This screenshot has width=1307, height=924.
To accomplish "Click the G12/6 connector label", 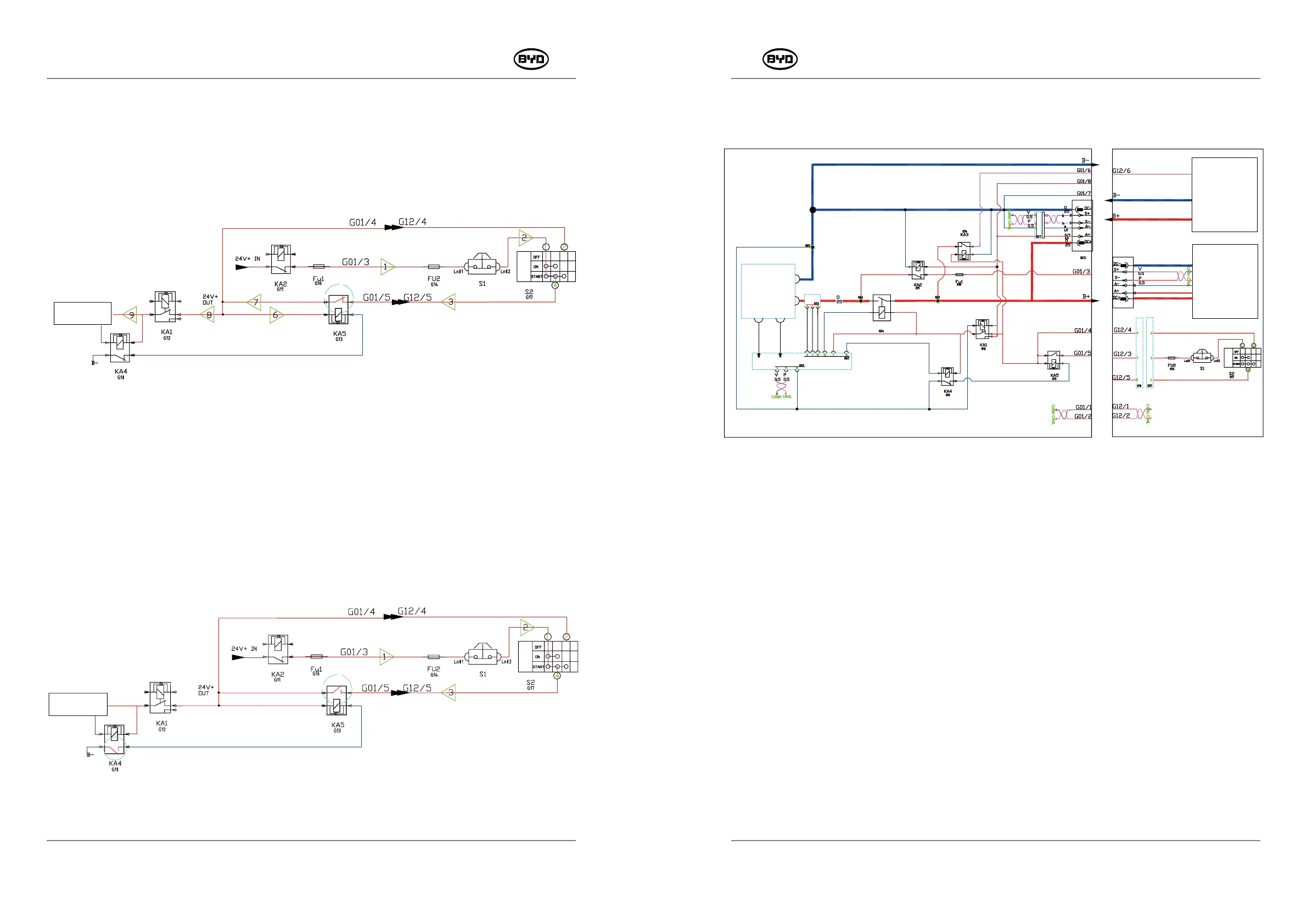I will pos(1121,171).
